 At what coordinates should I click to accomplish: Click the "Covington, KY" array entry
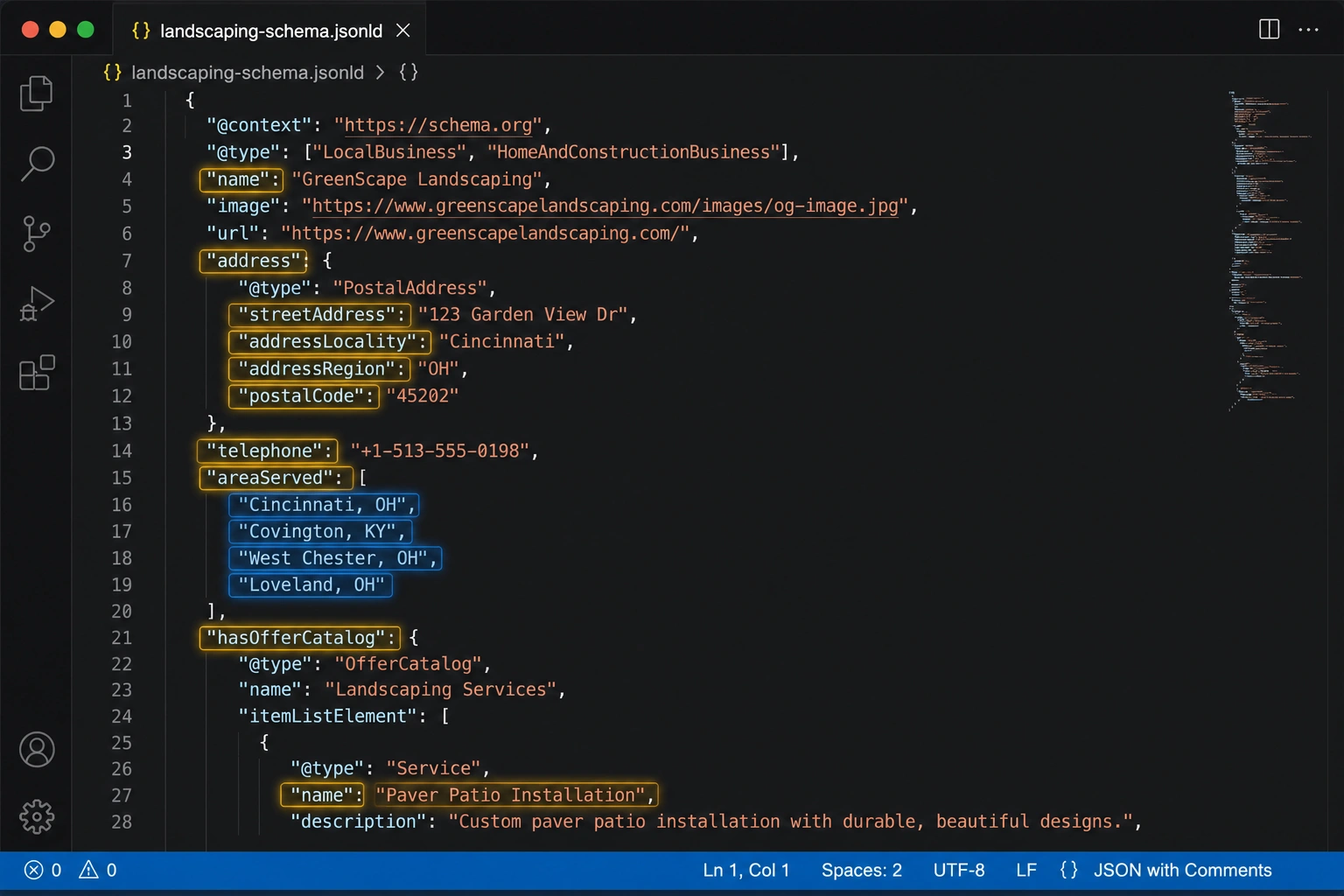coord(320,532)
